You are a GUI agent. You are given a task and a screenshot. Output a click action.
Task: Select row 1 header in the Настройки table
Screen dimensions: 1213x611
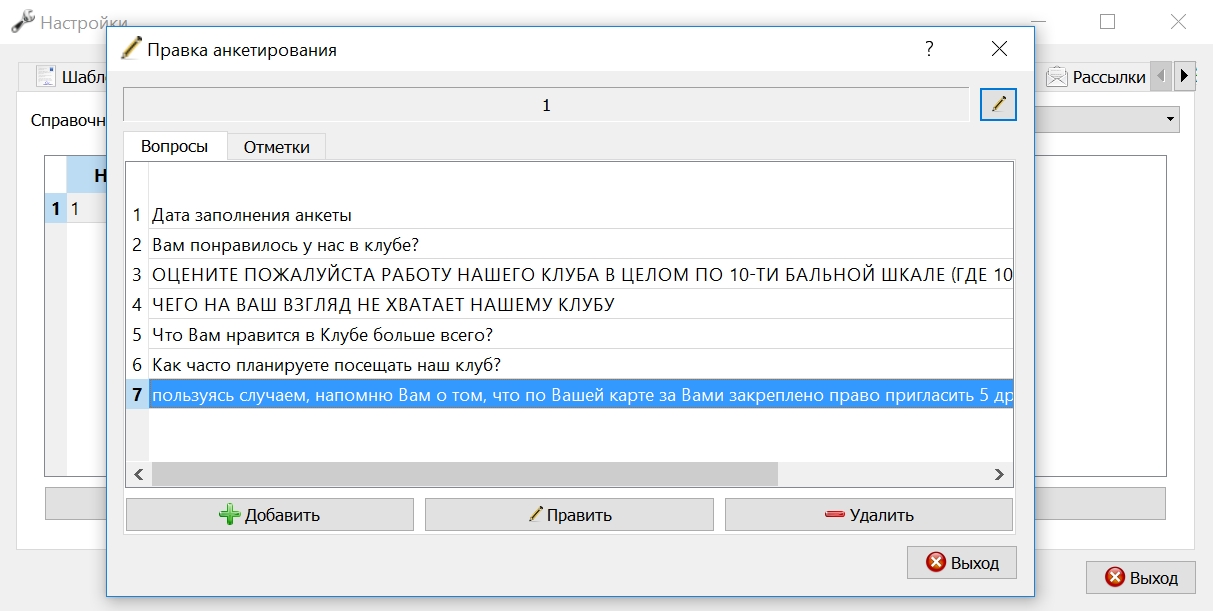[x=56, y=209]
